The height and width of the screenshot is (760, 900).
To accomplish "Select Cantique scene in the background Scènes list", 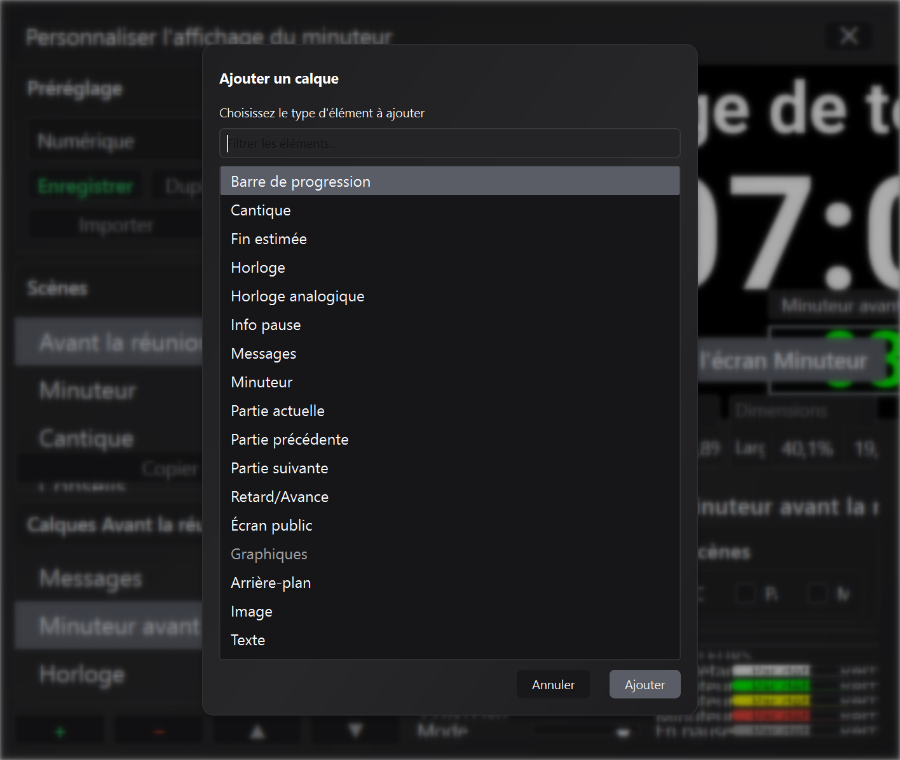I will coord(109,438).
